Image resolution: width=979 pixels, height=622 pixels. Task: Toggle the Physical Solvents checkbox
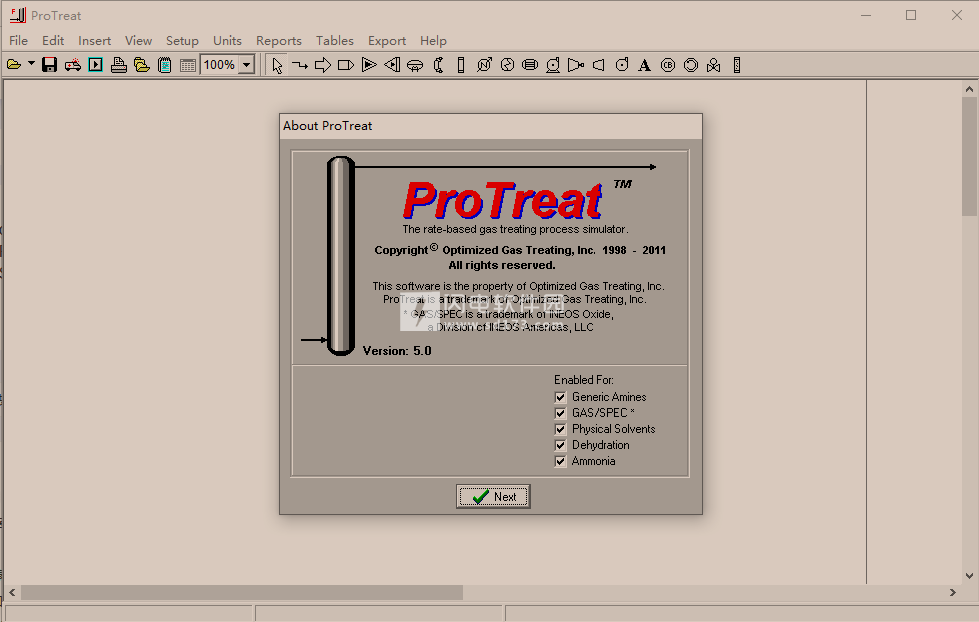click(x=560, y=430)
